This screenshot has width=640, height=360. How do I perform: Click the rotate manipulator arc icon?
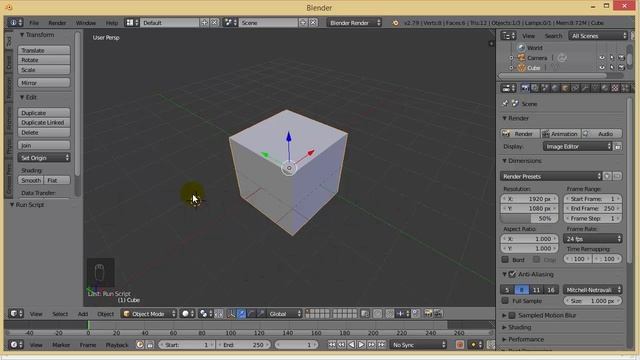(251, 314)
